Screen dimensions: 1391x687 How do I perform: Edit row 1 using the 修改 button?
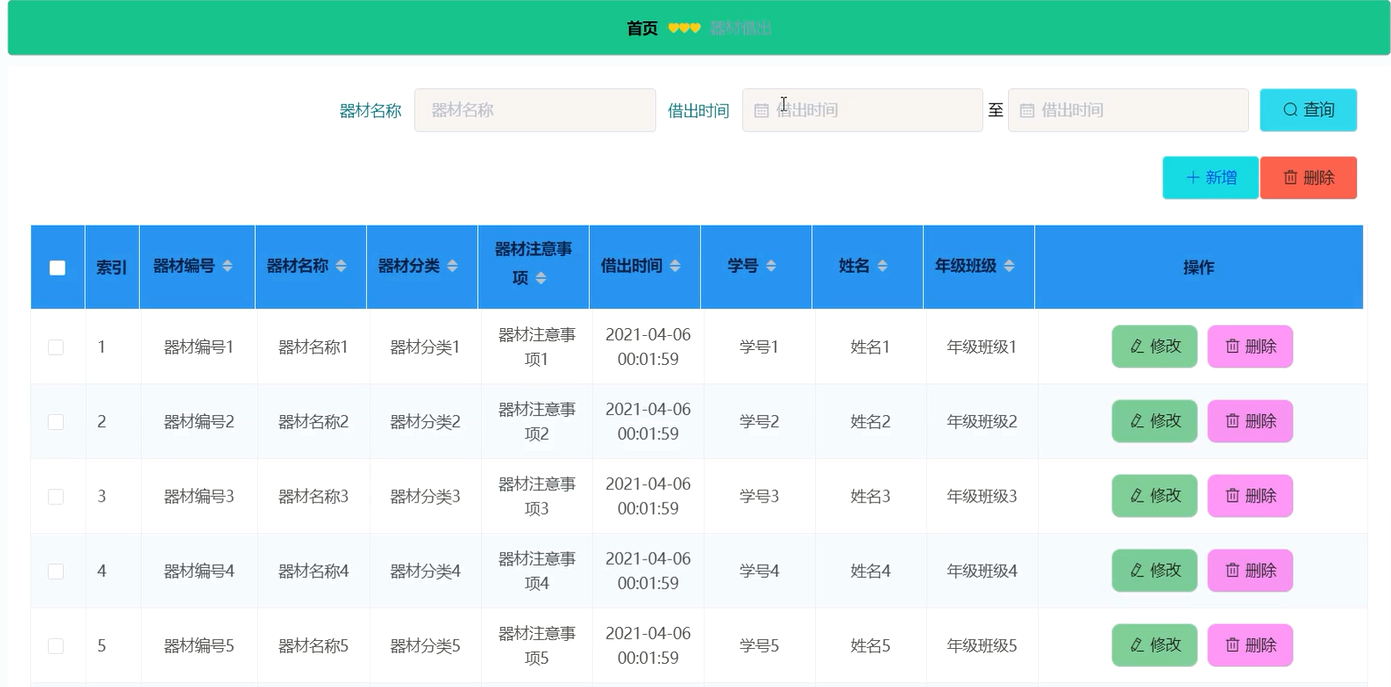coord(1154,347)
